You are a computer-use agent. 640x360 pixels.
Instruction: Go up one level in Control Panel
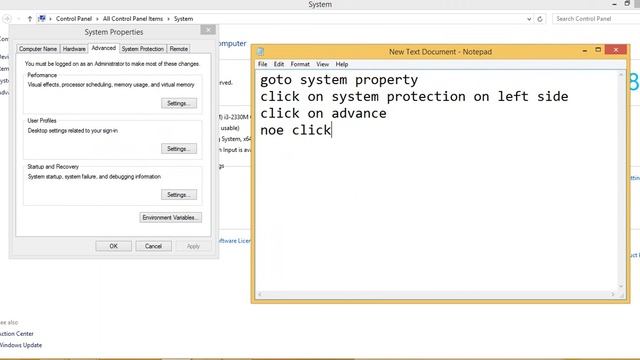point(30,19)
